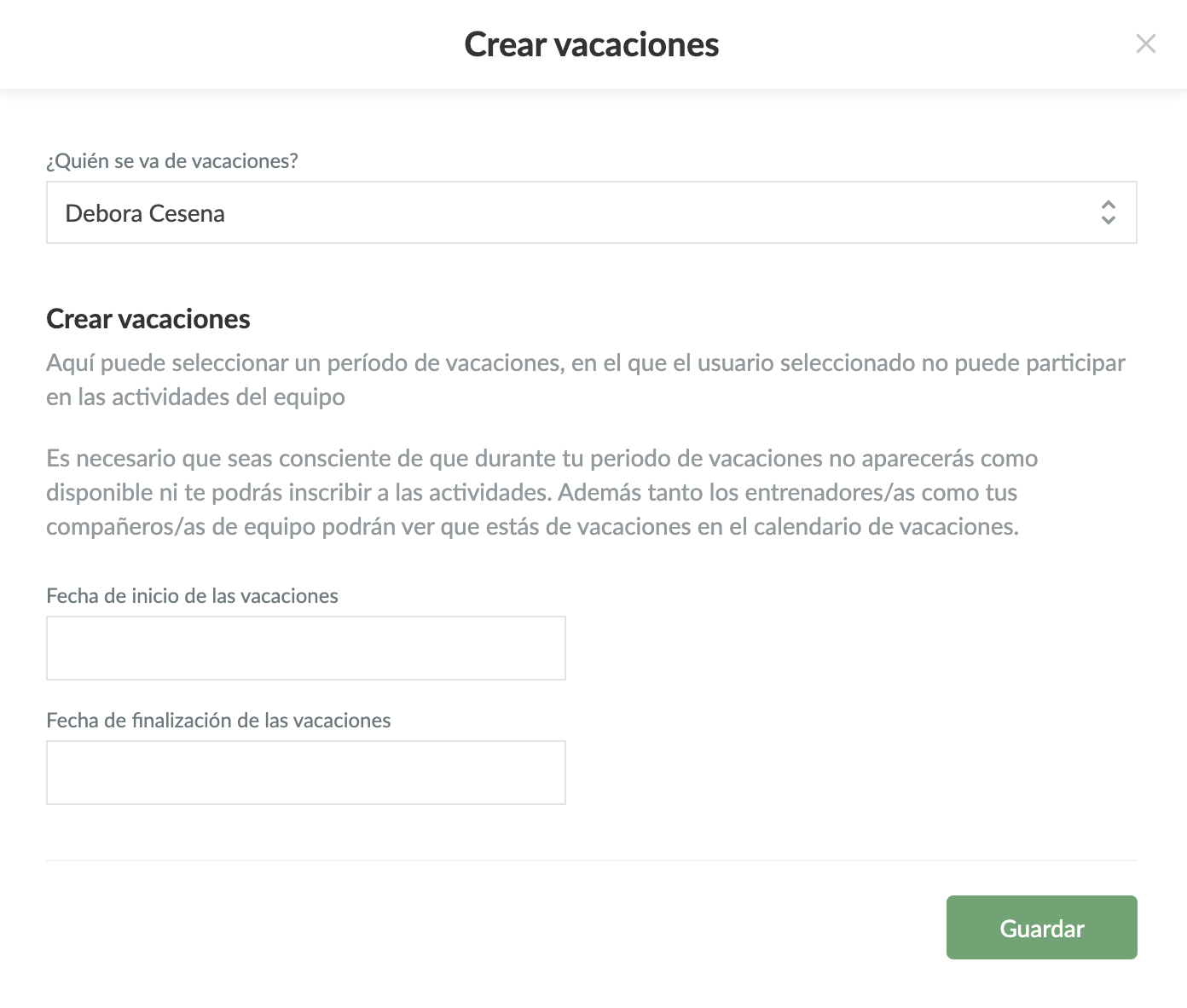Click the divider line above the Guardar button
1187x1008 pixels.
[591, 860]
